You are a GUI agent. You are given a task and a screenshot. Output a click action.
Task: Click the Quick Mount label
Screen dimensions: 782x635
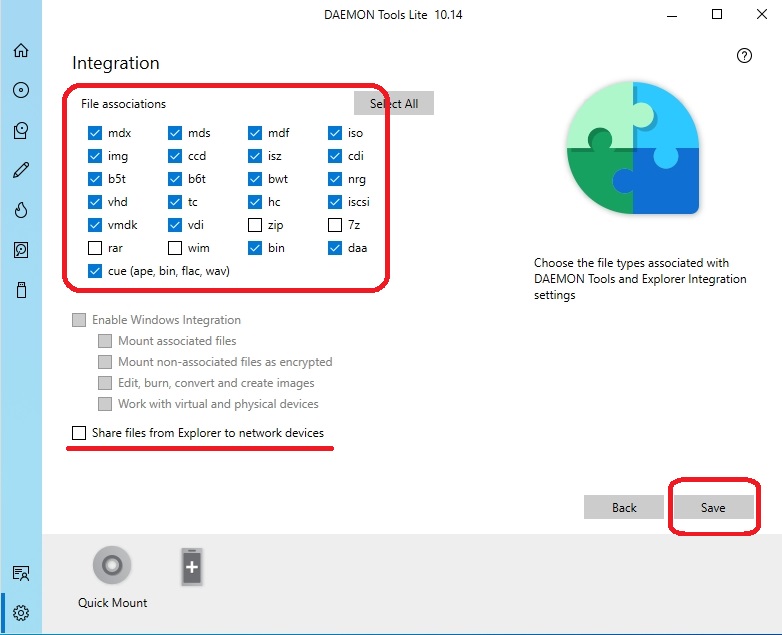tap(112, 603)
